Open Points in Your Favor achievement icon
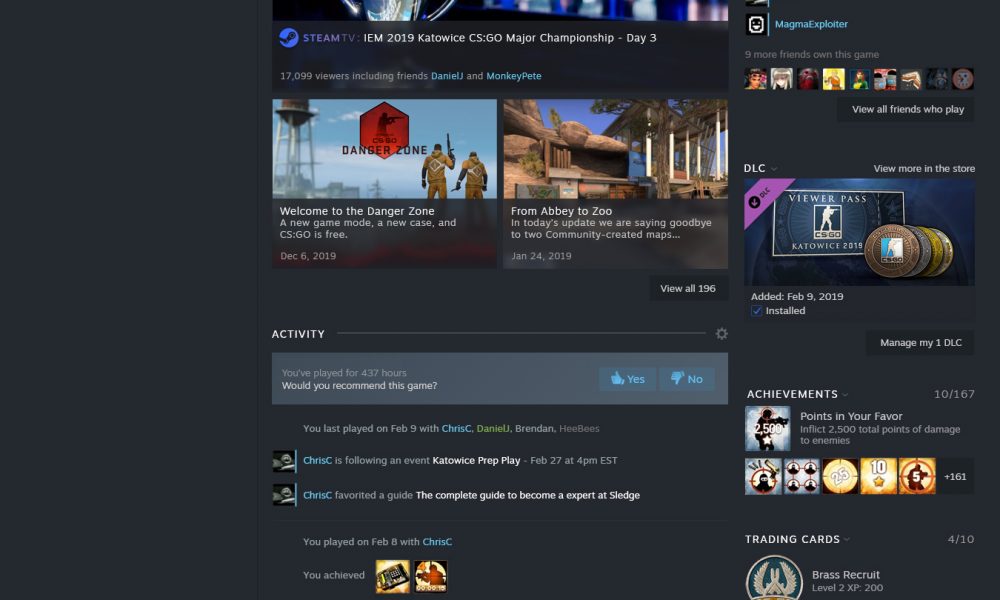 pyautogui.click(x=767, y=428)
